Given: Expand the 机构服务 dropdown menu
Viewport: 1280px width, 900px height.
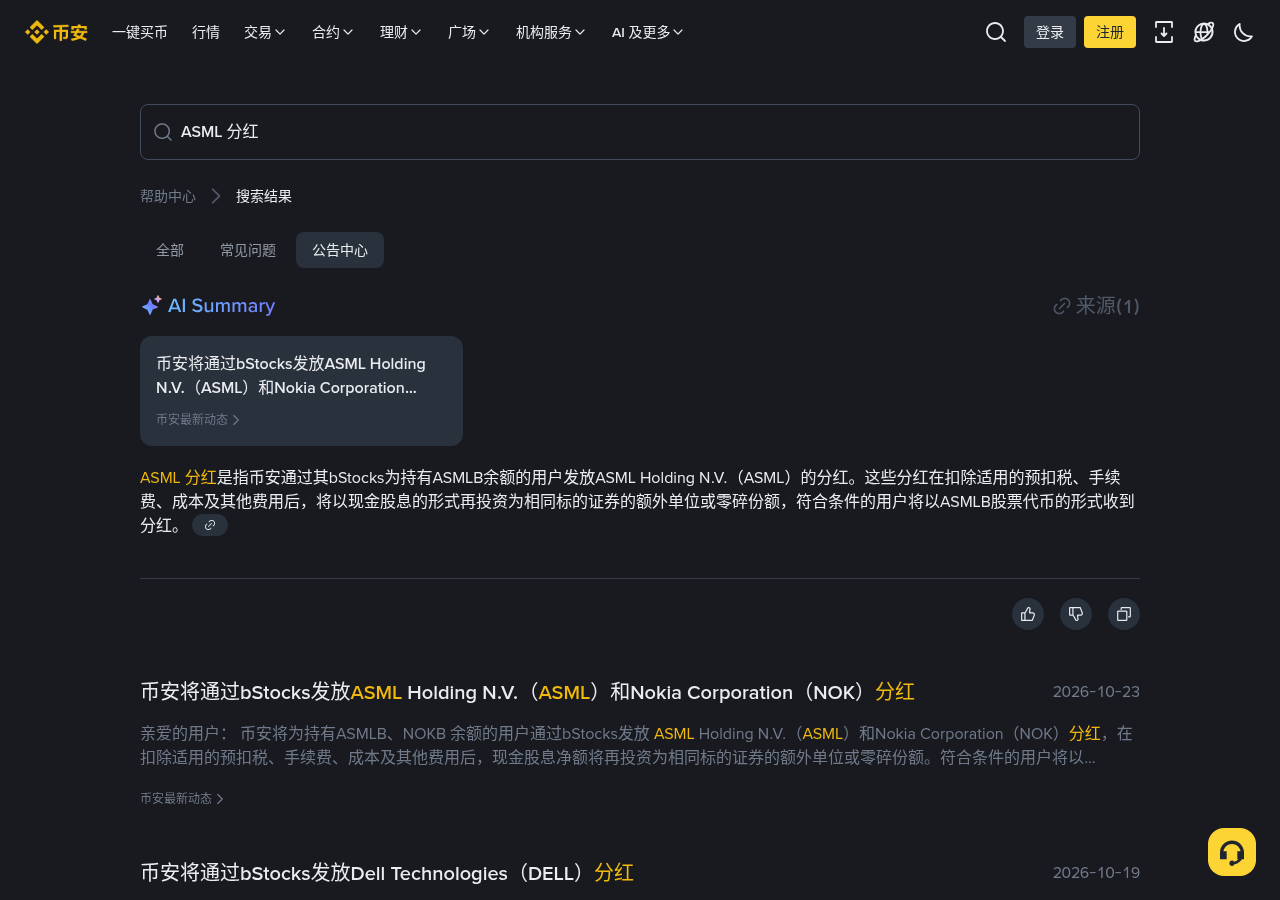Looking at the screenshot, I should [551, 32].
